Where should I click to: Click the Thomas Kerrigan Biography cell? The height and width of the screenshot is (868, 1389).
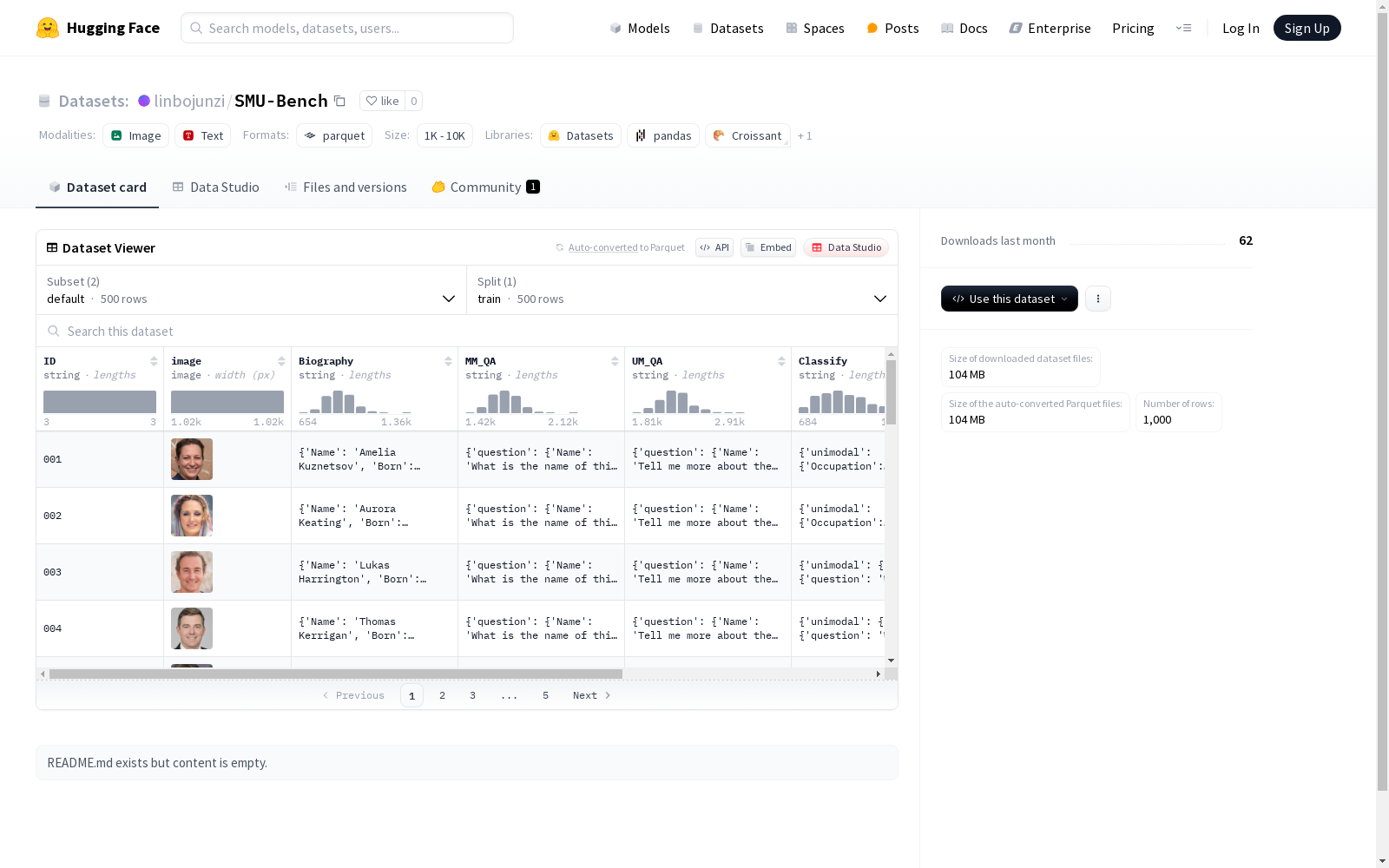point(374,628)
